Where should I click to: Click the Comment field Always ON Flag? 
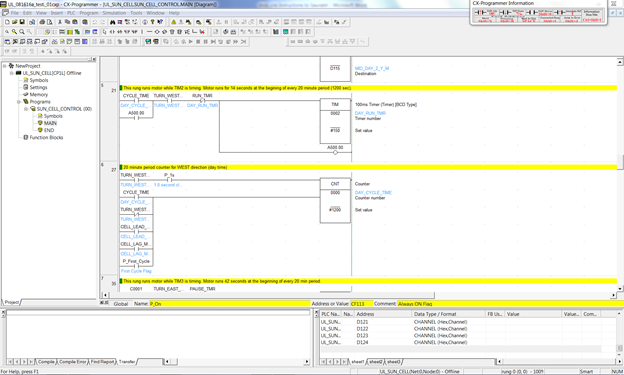510,304
